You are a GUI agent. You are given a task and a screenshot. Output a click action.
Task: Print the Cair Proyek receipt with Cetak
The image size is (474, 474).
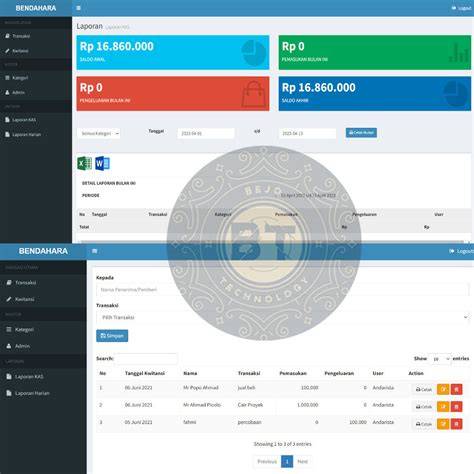coord(424,407)
